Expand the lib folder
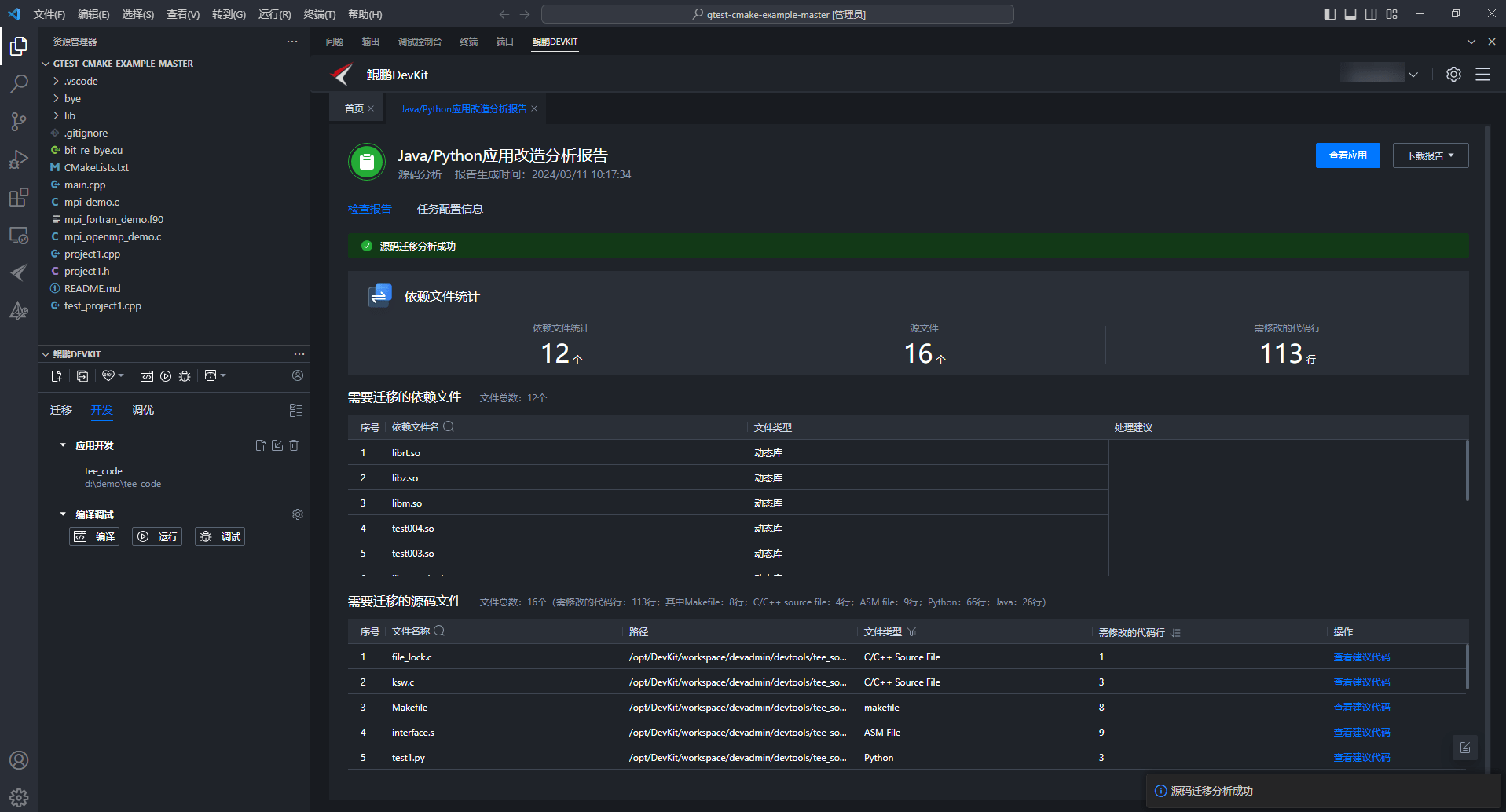Screen dimensions: 1506x812 [x=56, y=115]
